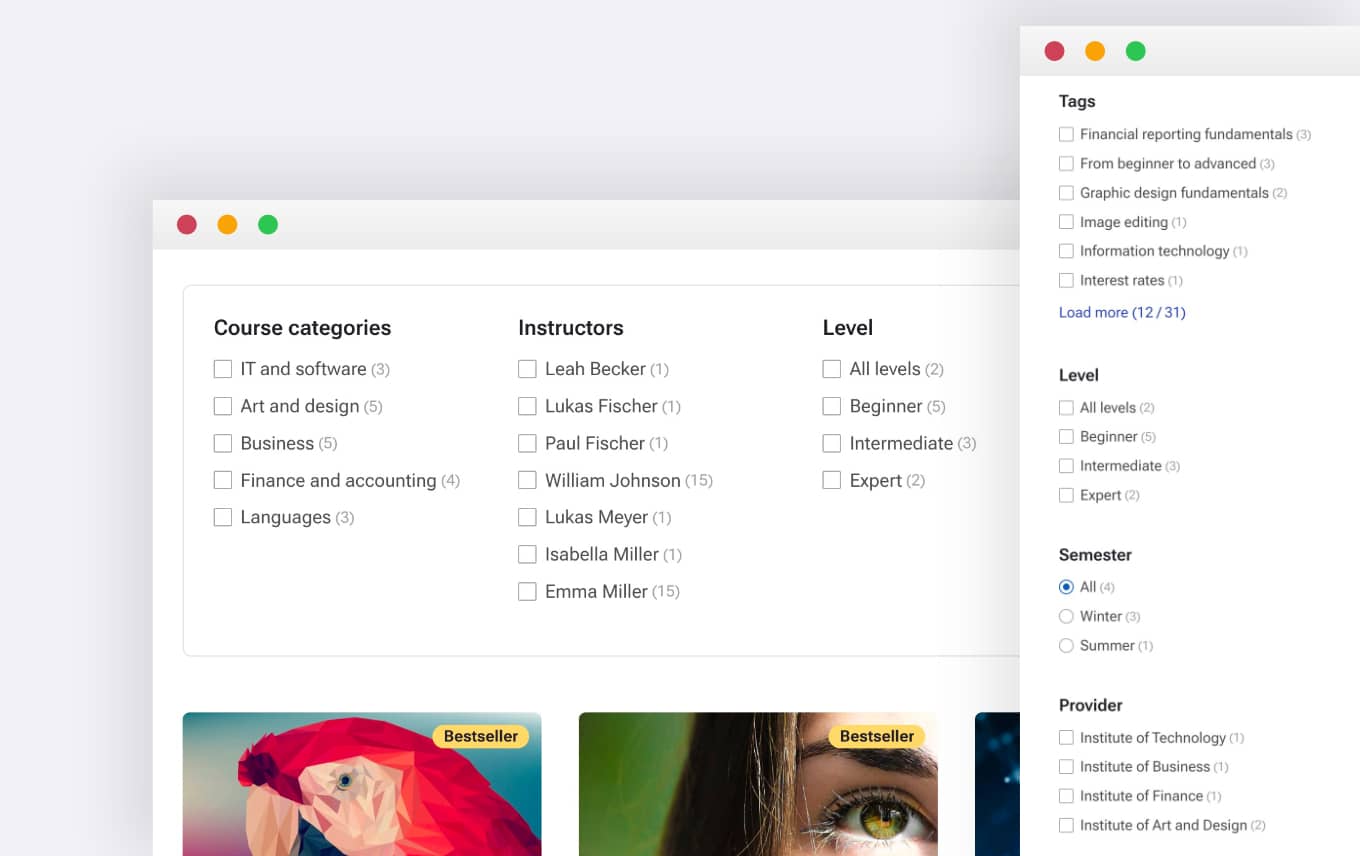Check the Languages category box
This screenshot has width=1360, height=856.
tap(223, 517)
